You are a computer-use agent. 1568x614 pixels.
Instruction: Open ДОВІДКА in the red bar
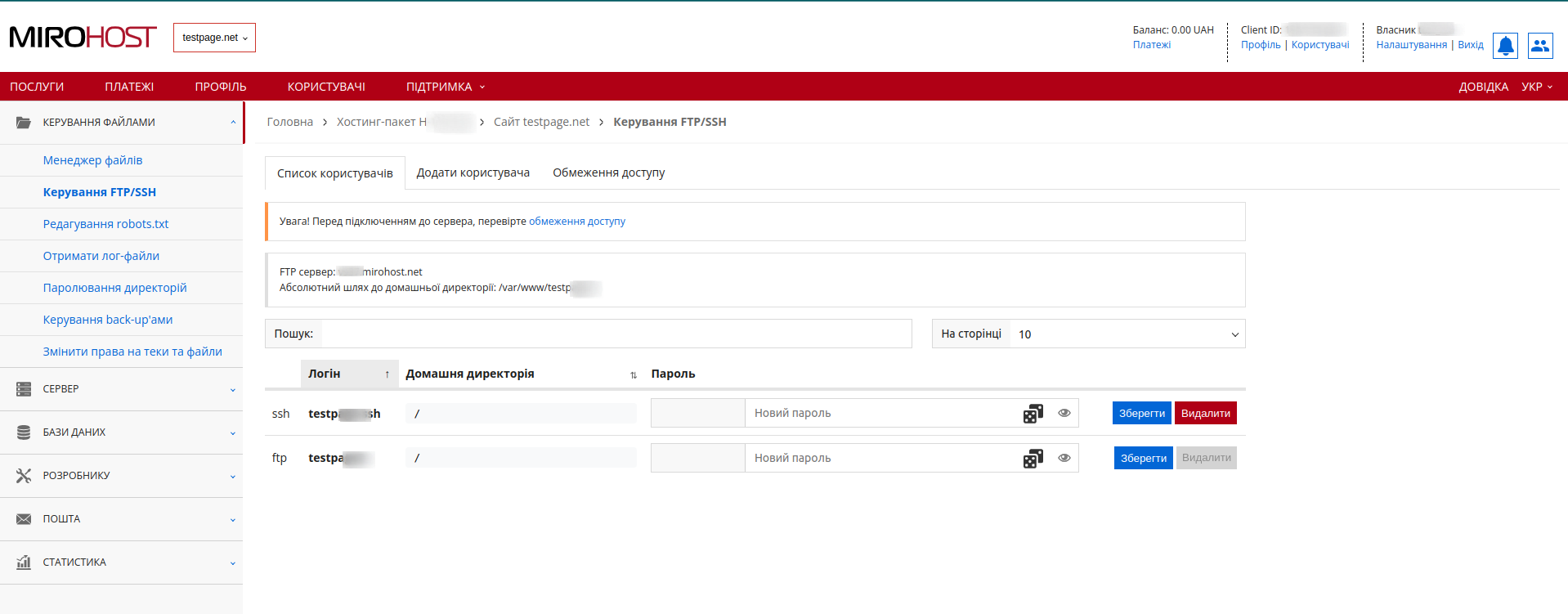pyautogui.click(x=1484, y=87)
